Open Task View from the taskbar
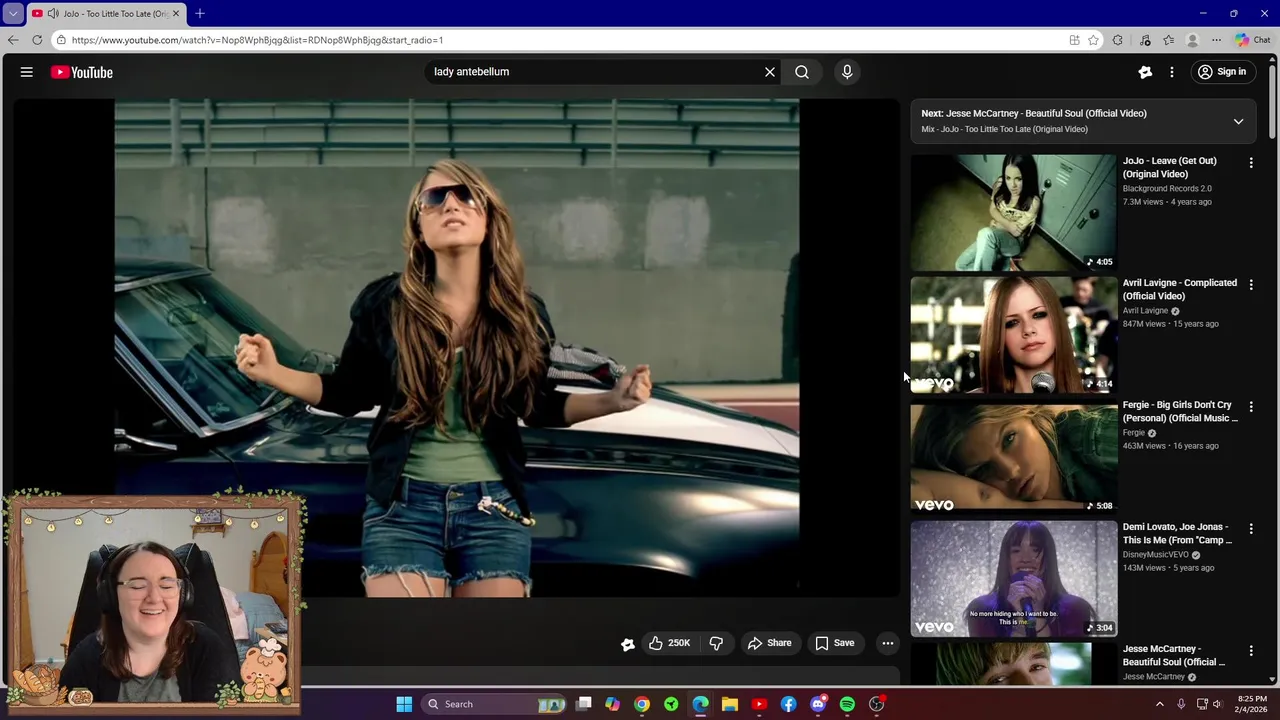Image resolution: width=1280 pixels, height=720 pixels. pyautogui.click(x=584, y=704)
